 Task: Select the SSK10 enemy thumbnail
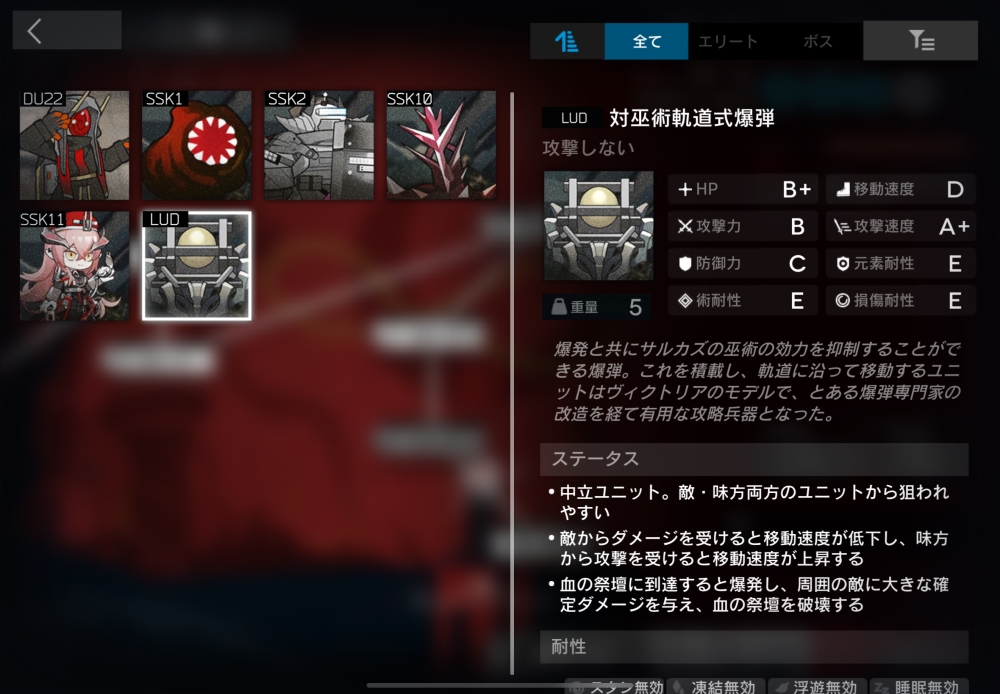(441, 145)
